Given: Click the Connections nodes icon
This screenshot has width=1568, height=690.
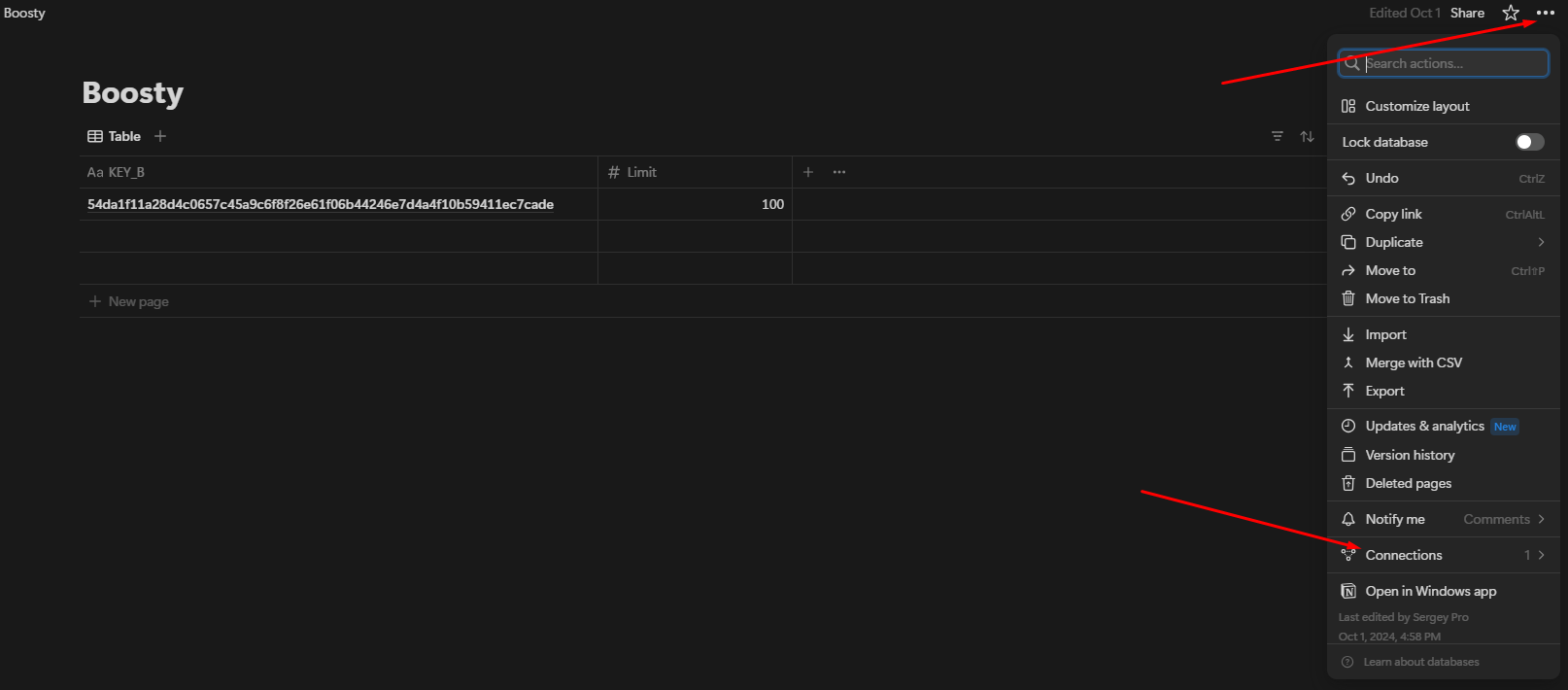Looking at the screenshot, I should point(1348,555).
